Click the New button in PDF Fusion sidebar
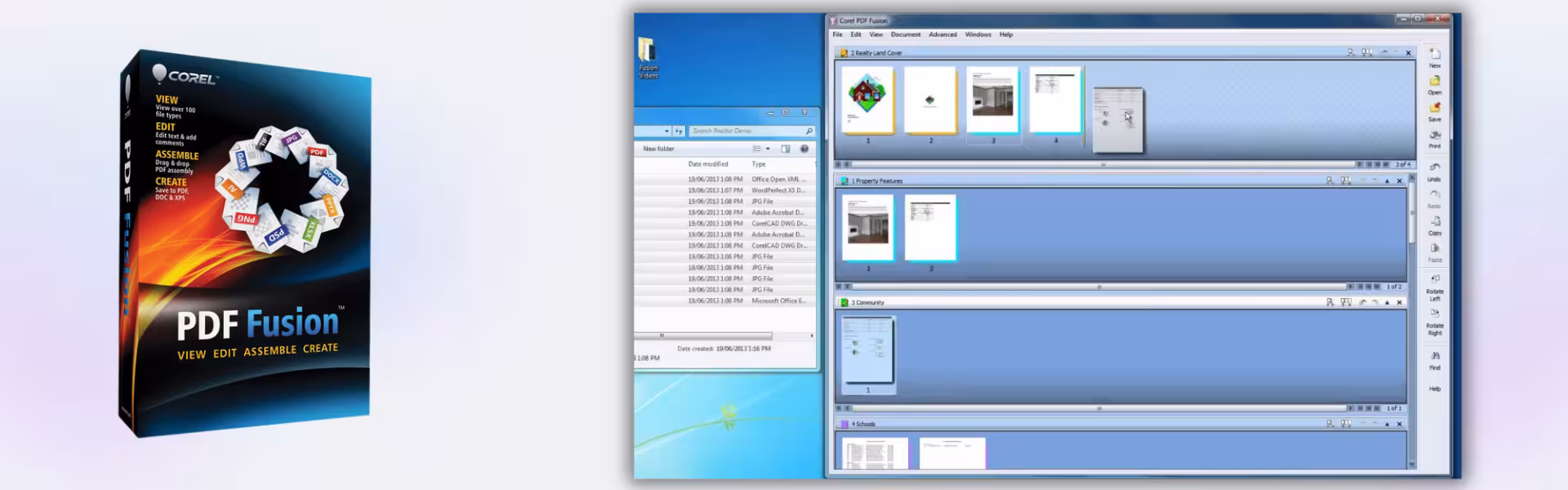The width and height of the screenshot is (1568, 490). coord(1435,57)
